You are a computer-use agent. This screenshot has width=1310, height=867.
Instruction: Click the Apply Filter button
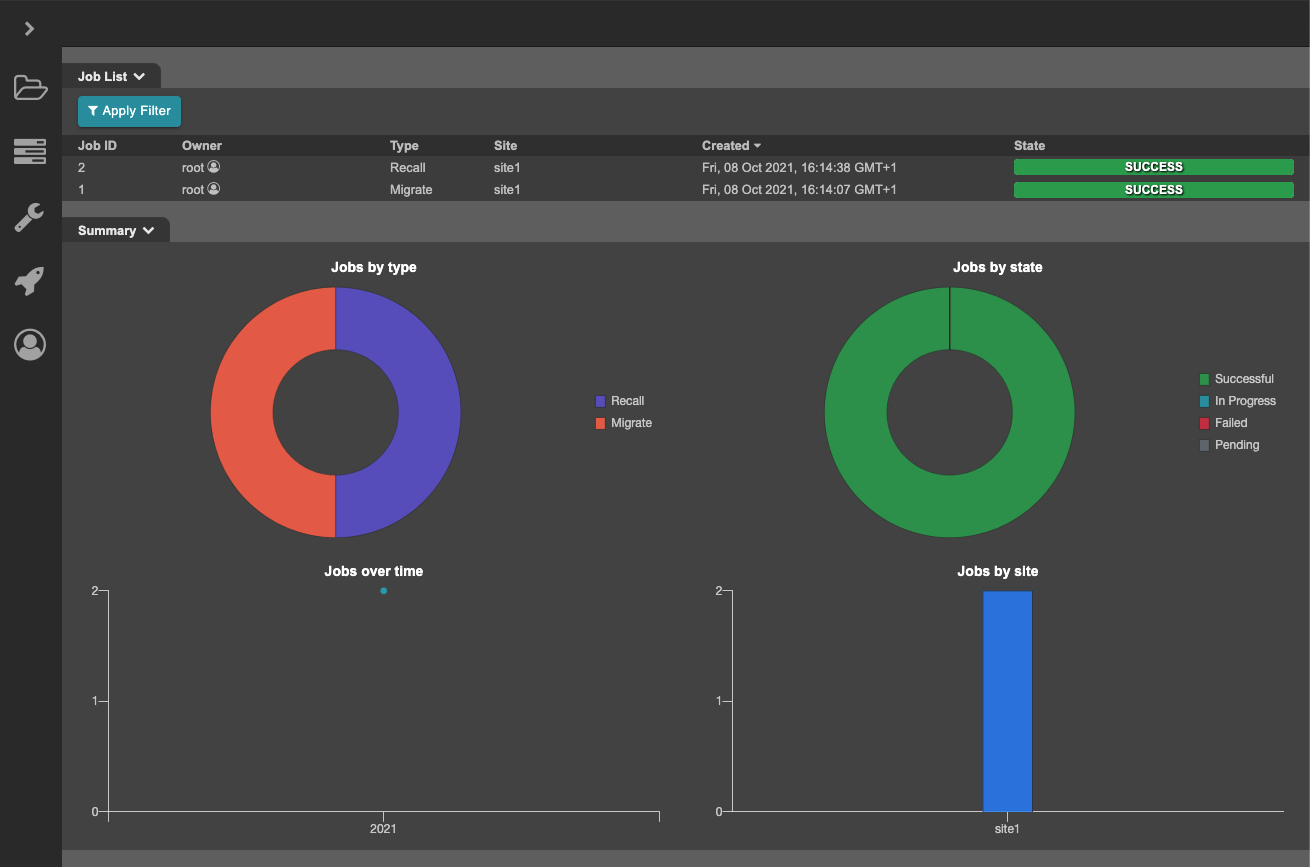[129, 111]
